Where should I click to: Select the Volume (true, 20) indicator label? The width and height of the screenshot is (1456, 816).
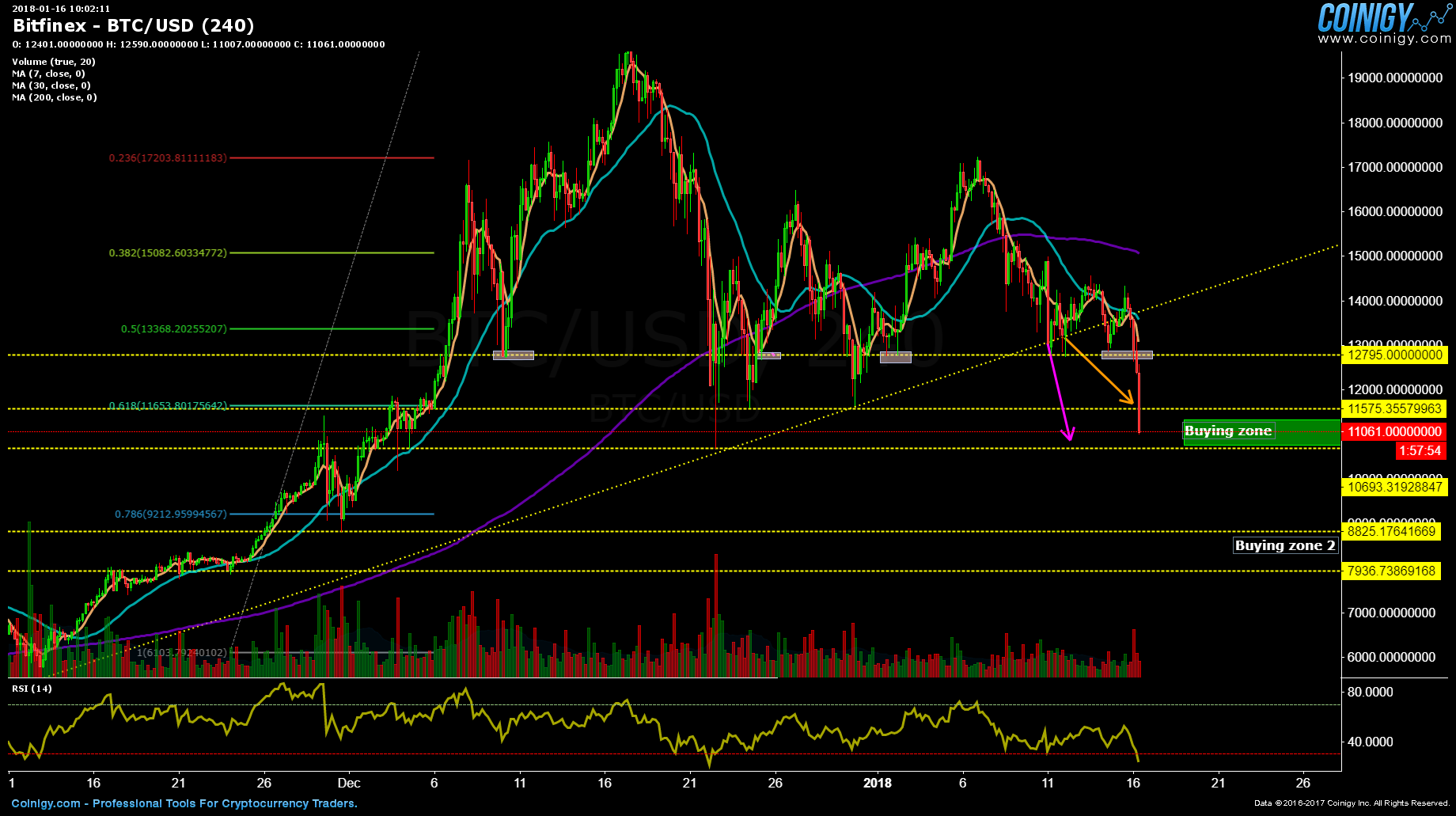click(54, 62)
